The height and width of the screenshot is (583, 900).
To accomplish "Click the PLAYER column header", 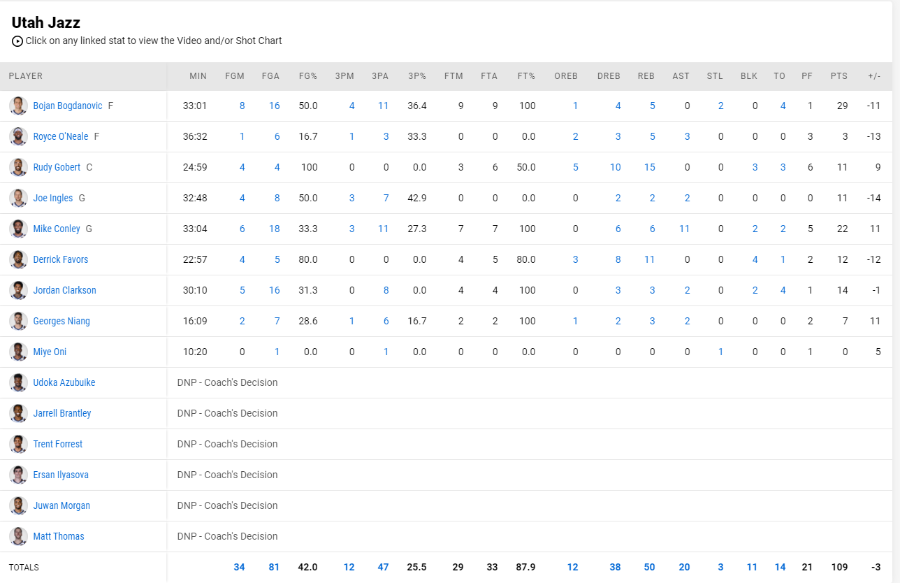I will coord(26,76).
